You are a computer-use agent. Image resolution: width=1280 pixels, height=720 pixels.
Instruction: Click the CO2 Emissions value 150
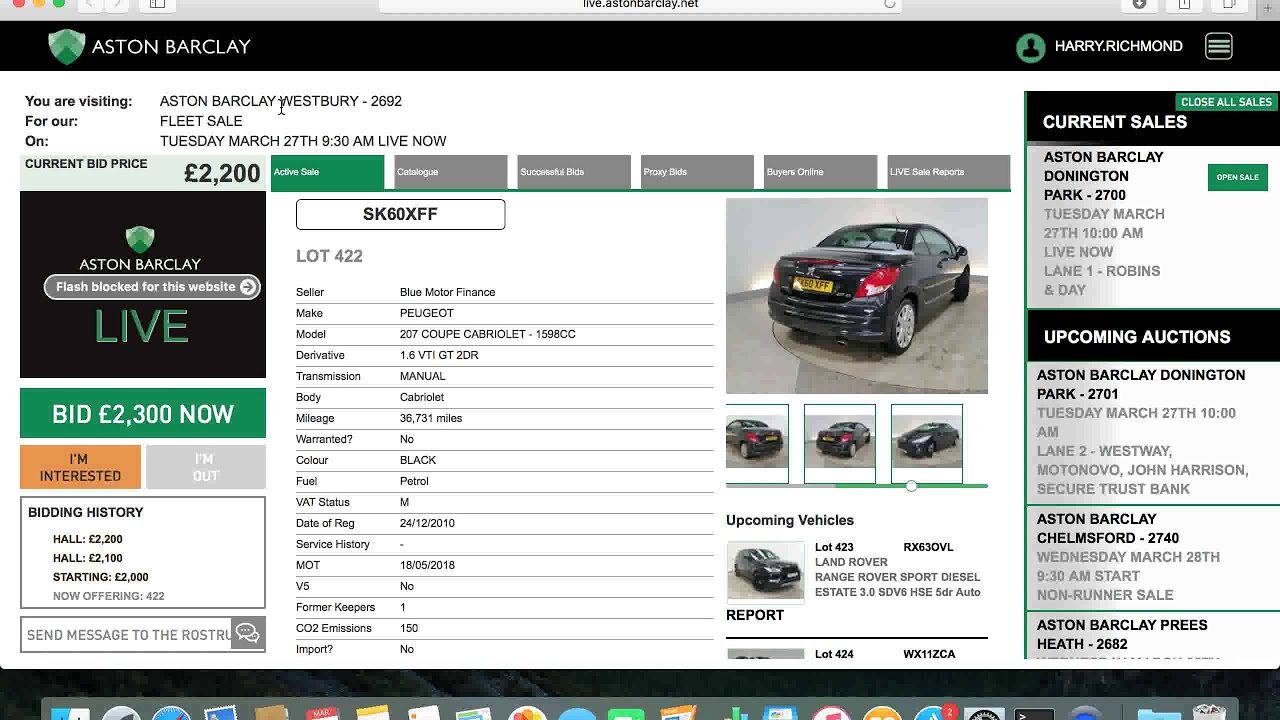(409, 628)
